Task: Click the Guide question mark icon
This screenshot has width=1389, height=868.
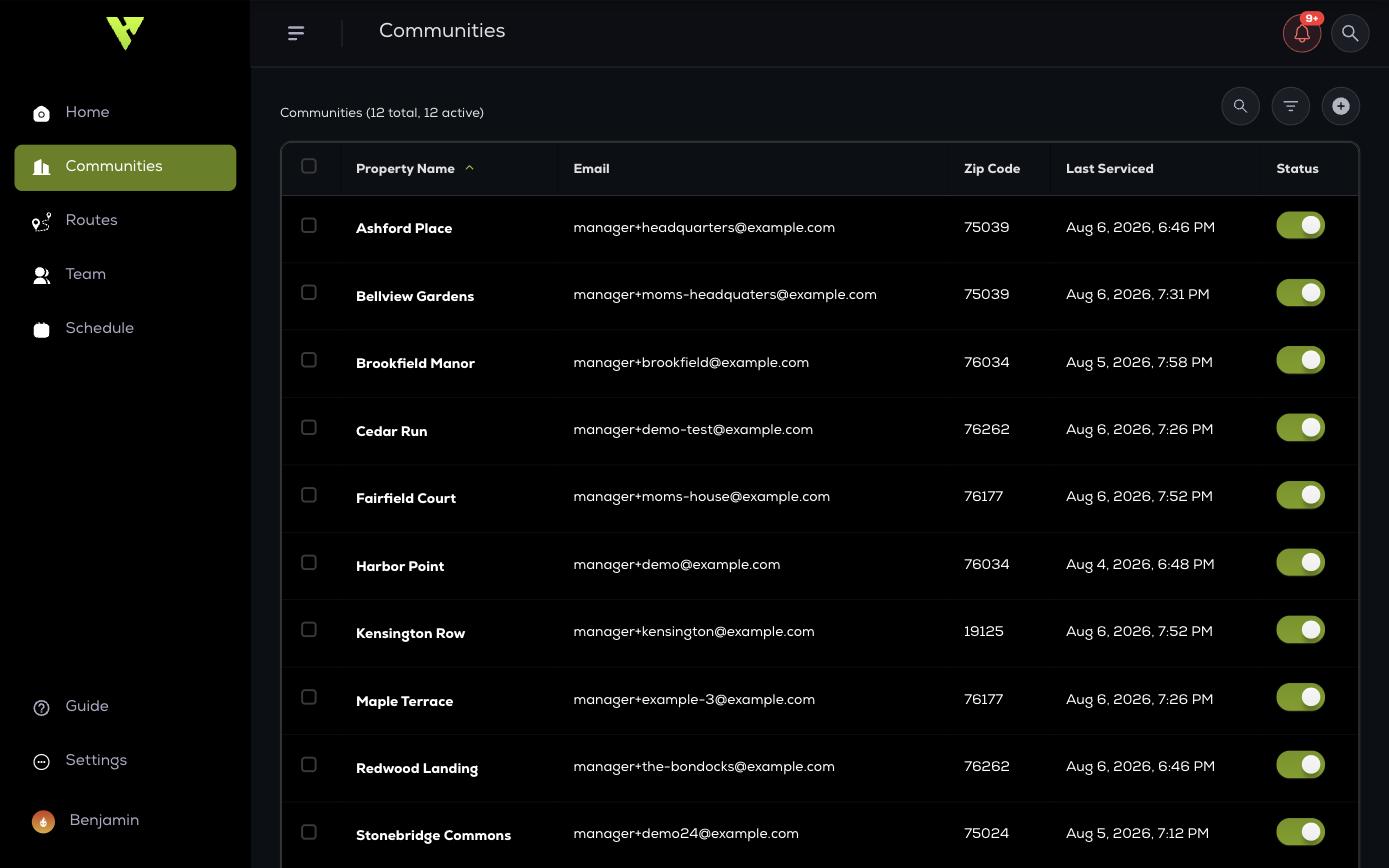Action: [41, 708]
